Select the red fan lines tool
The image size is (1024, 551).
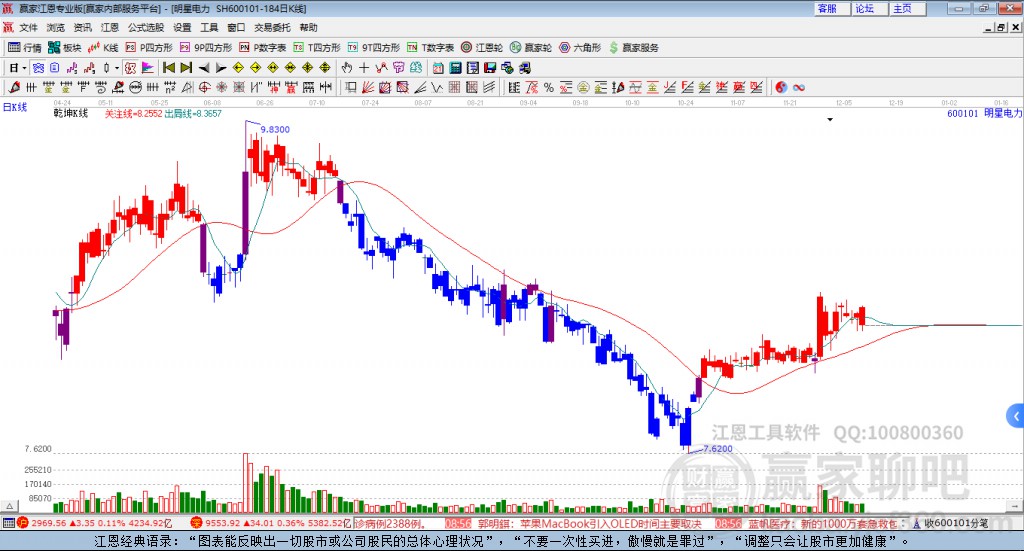click(x=368, y=87)
